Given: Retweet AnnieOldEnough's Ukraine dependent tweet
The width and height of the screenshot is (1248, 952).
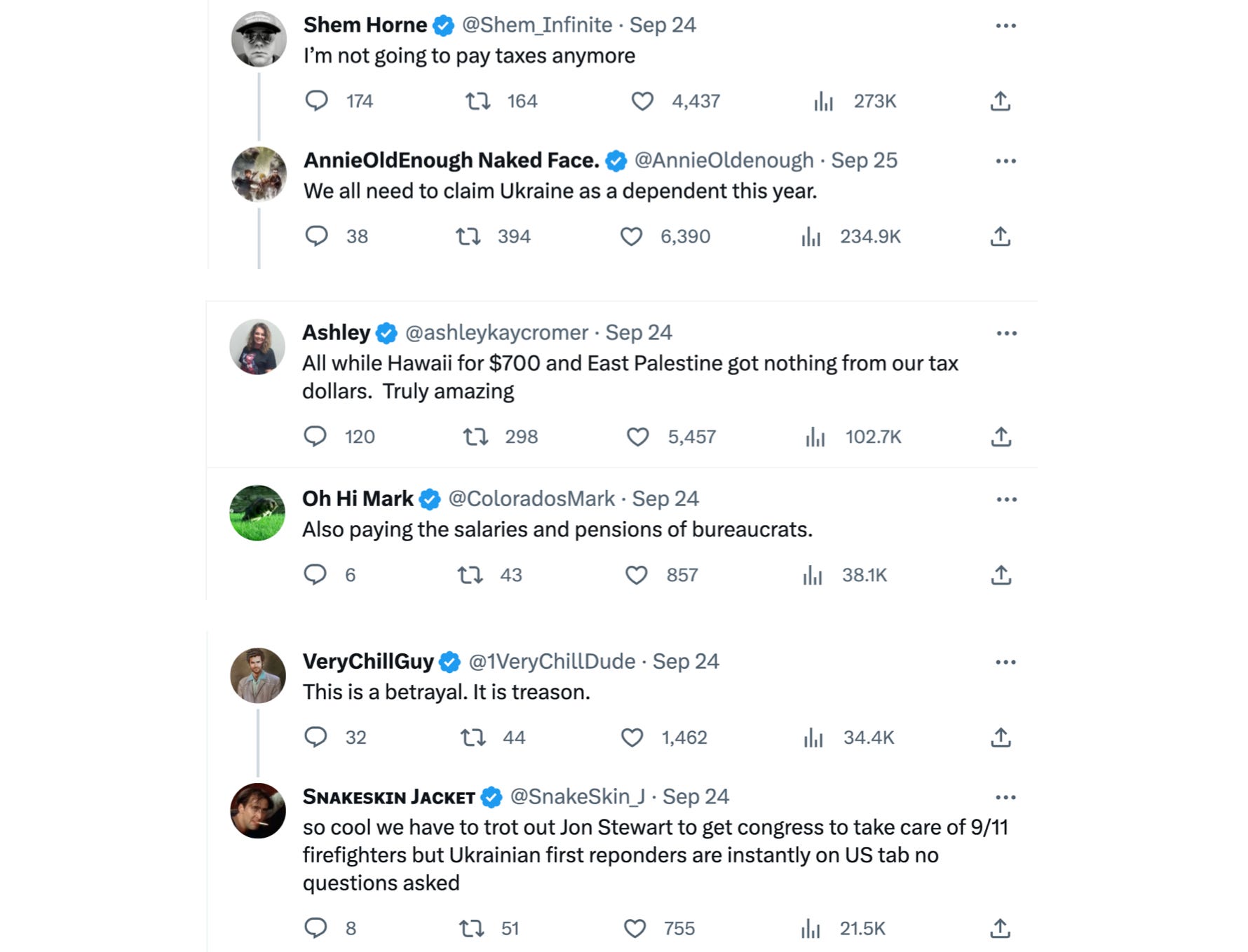Looking at the screenshot, I should (x=468, y=237).
